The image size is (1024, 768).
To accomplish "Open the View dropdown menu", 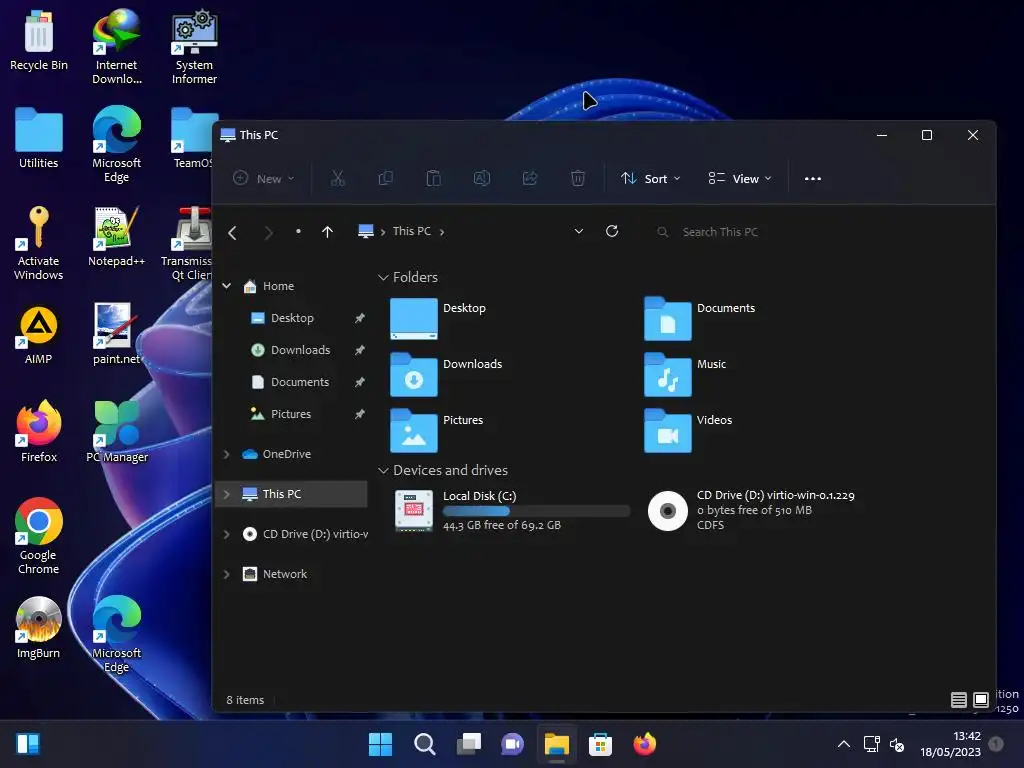I will tap(740, 178).
